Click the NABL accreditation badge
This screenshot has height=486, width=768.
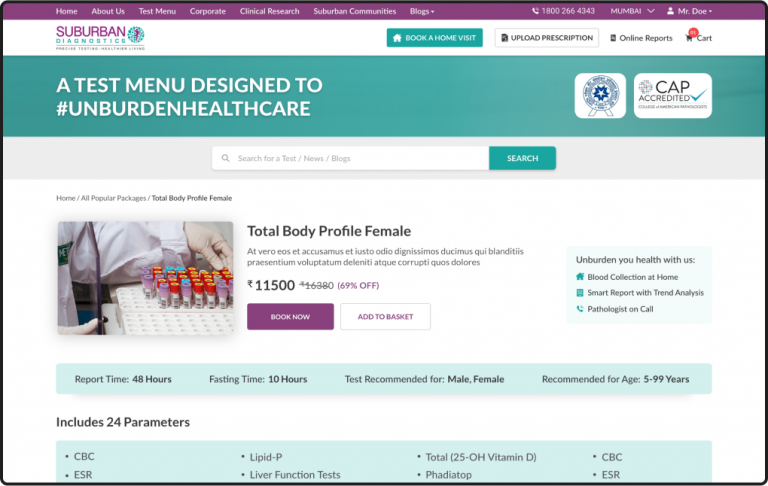pos(600,96)
